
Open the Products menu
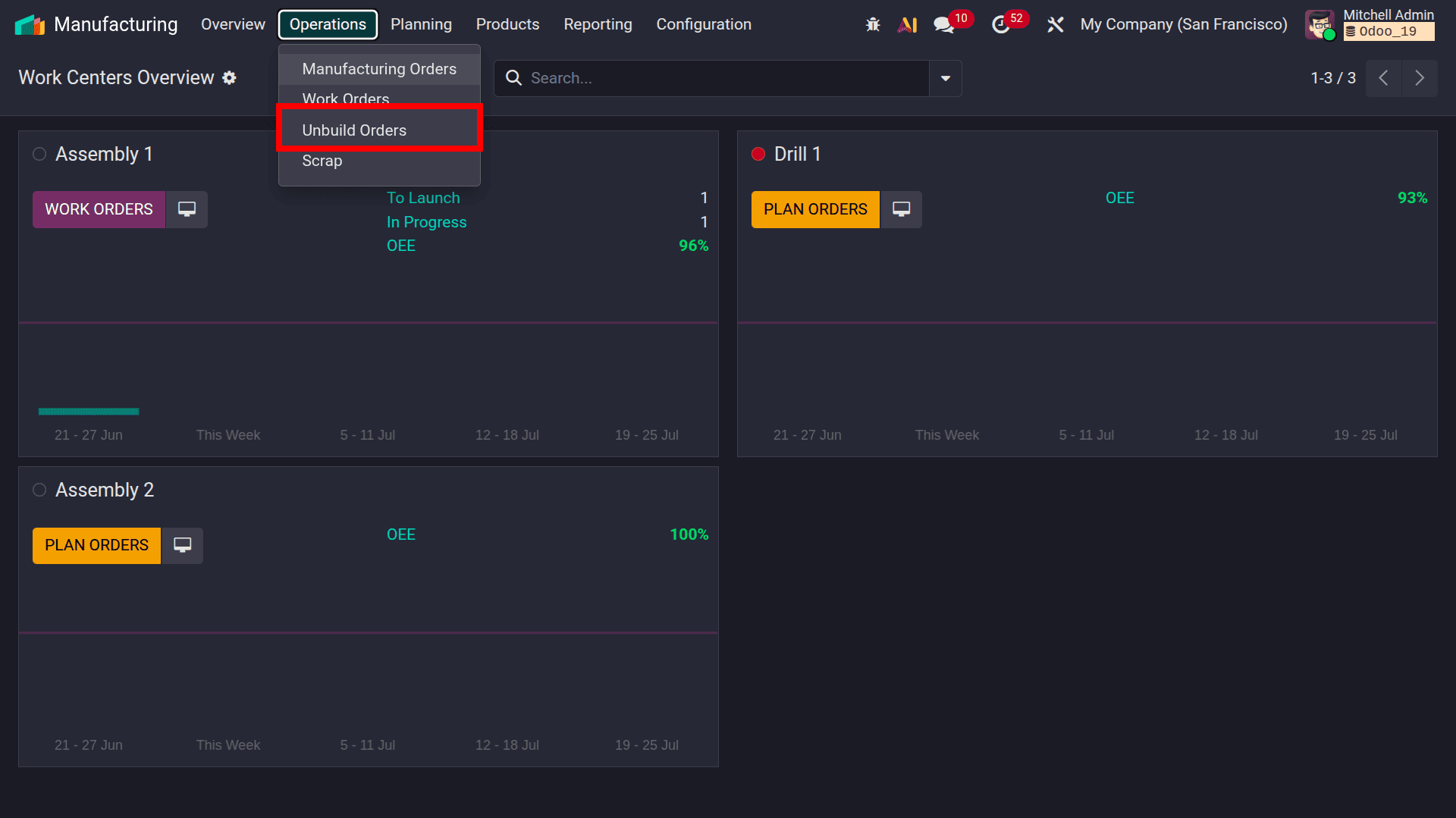pyautogui.click(x=507, y=24)
